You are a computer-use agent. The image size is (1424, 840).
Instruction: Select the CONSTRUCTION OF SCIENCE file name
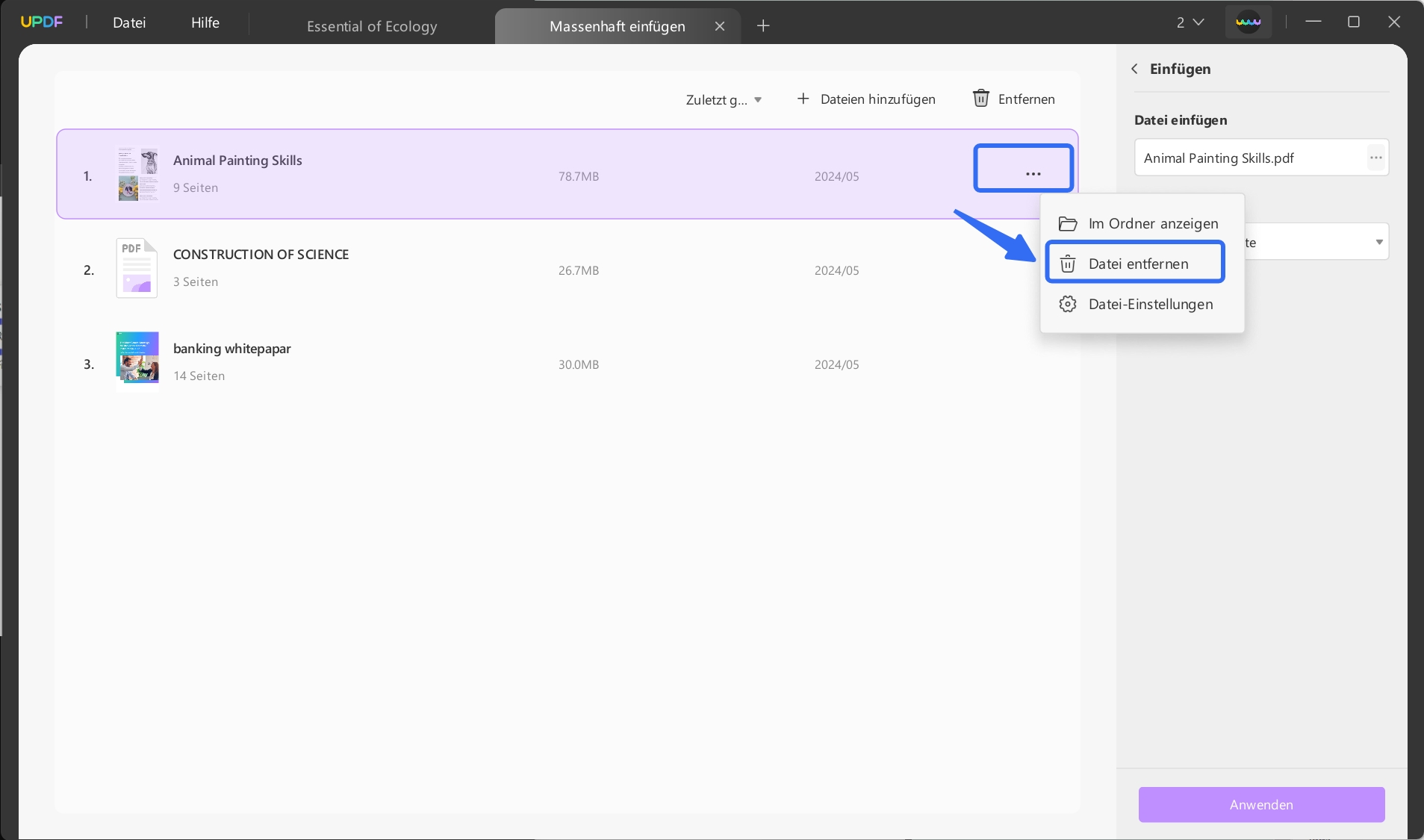coord(261,255)
